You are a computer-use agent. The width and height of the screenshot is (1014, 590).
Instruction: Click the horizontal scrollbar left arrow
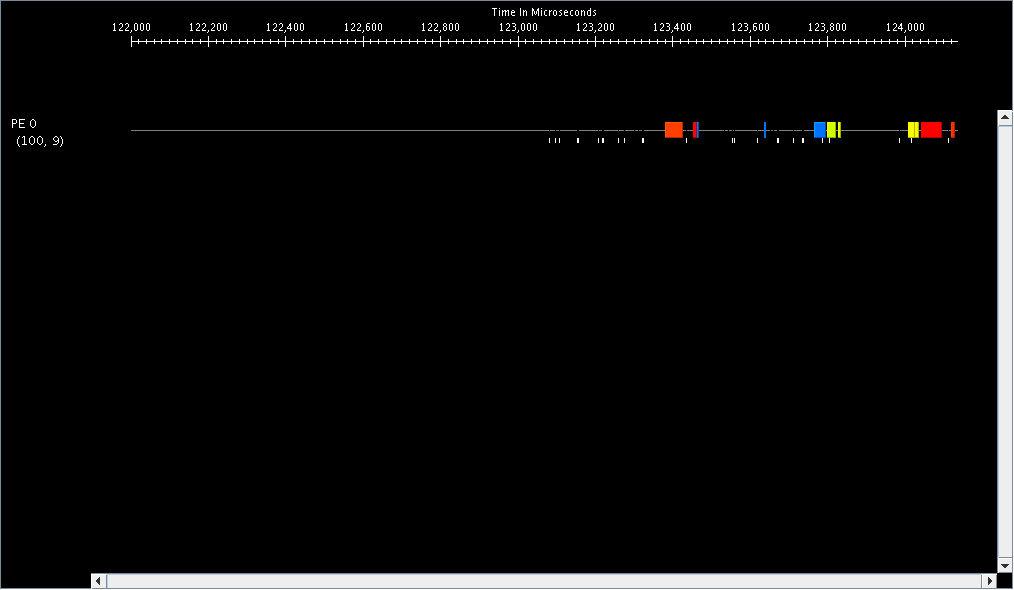coord(98,581)
